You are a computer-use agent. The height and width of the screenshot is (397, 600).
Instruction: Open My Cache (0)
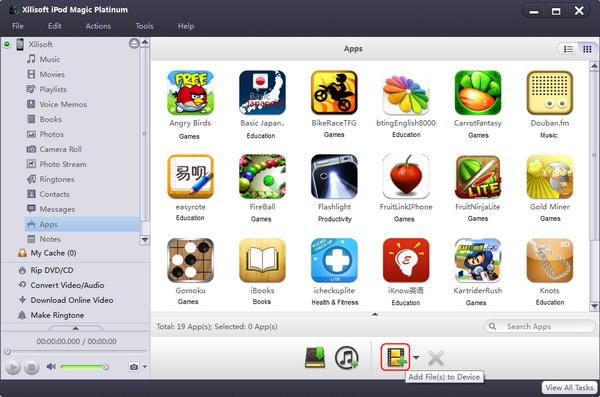53,253
